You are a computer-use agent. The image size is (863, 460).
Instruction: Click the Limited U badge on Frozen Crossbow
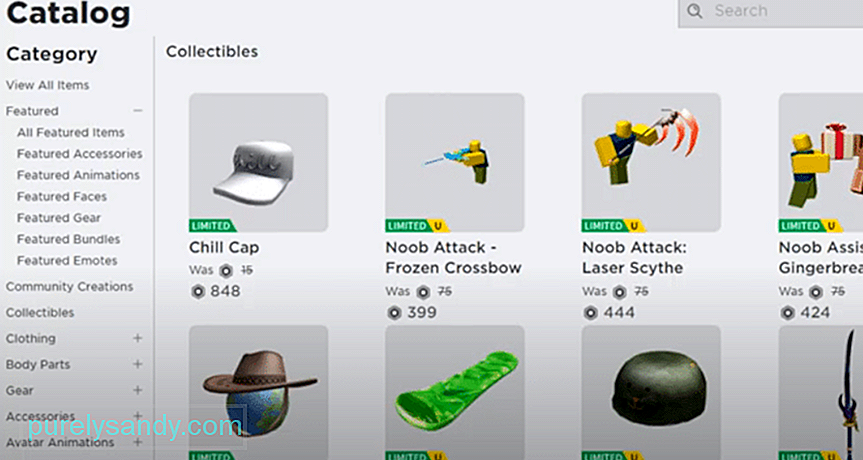(x=417, y=226)
